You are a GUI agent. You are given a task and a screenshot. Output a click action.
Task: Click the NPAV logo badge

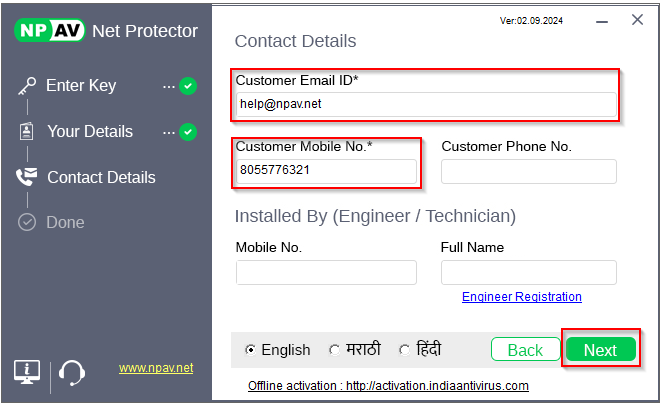click(x=49, y=30)
